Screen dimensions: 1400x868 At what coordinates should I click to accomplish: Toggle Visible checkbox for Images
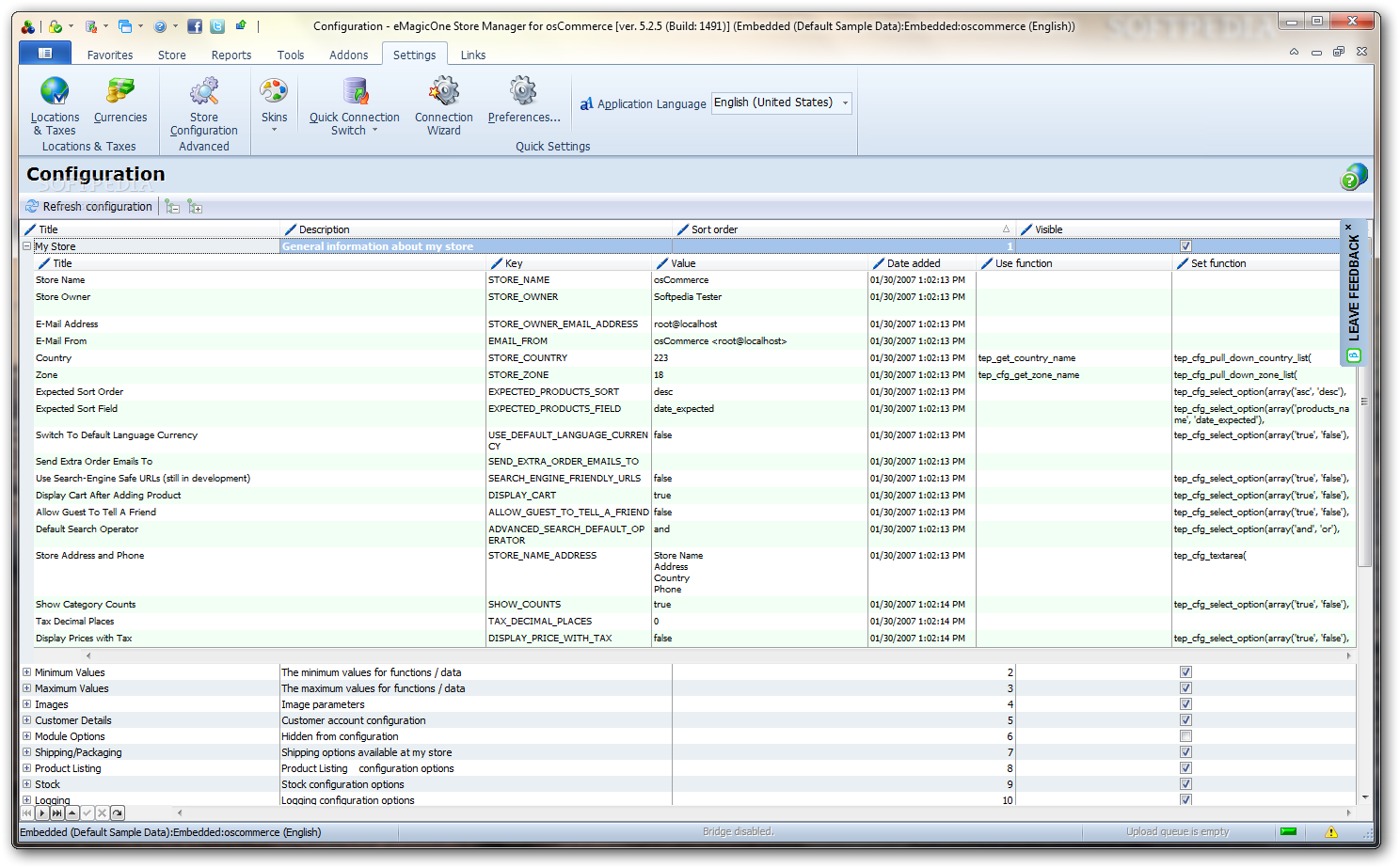[1185, 704]
